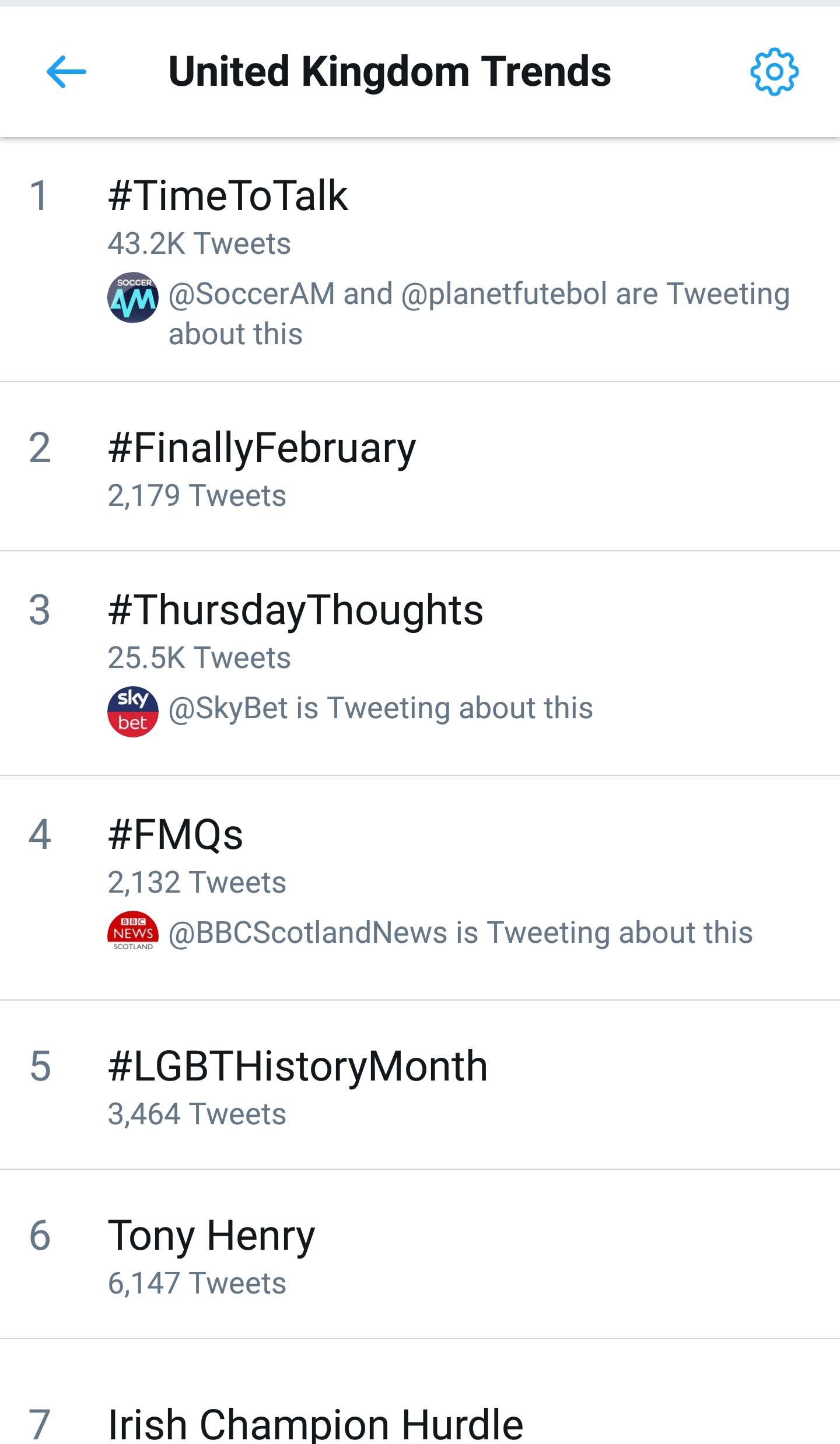Open the Tony Henry trend
This screenshot has width=840, height=1444.
(x=212, y=1236)
